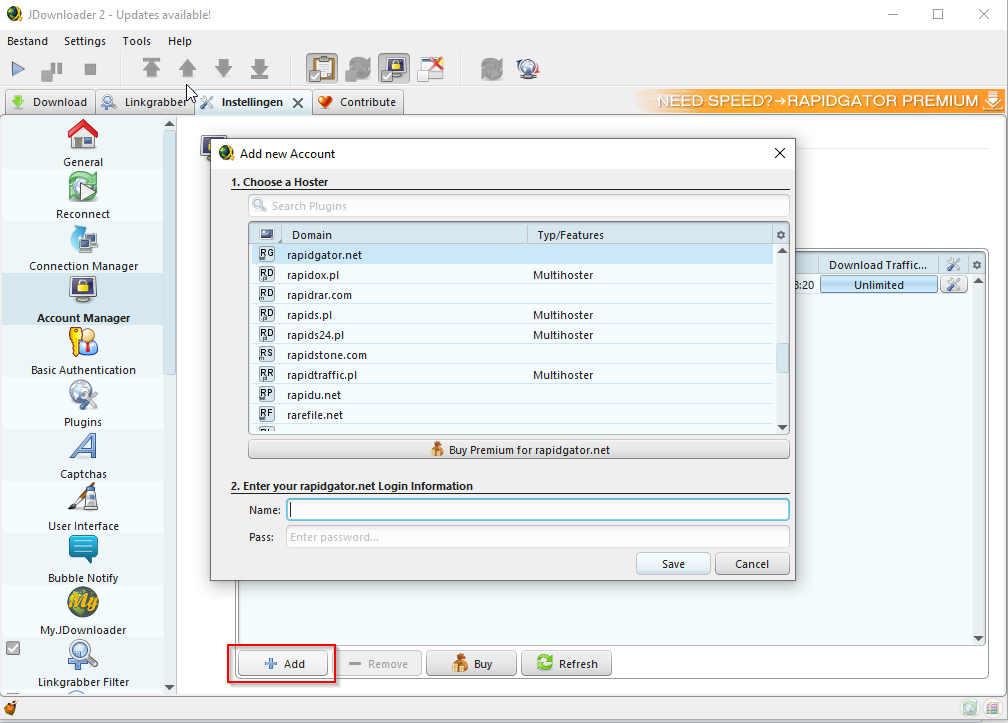1008x723 pixels.
Task: Click the Buy button
Action: tap(471, 663)
